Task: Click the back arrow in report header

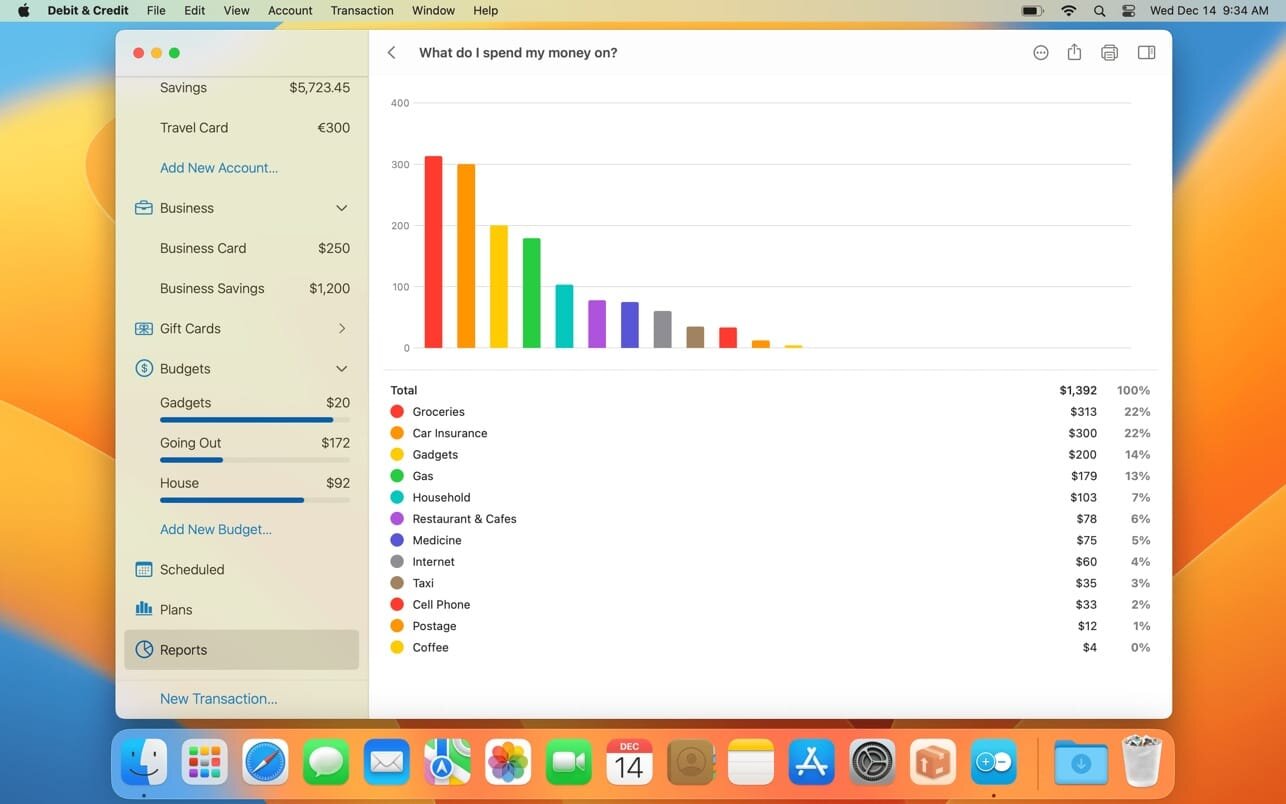Action: (392, 53)
